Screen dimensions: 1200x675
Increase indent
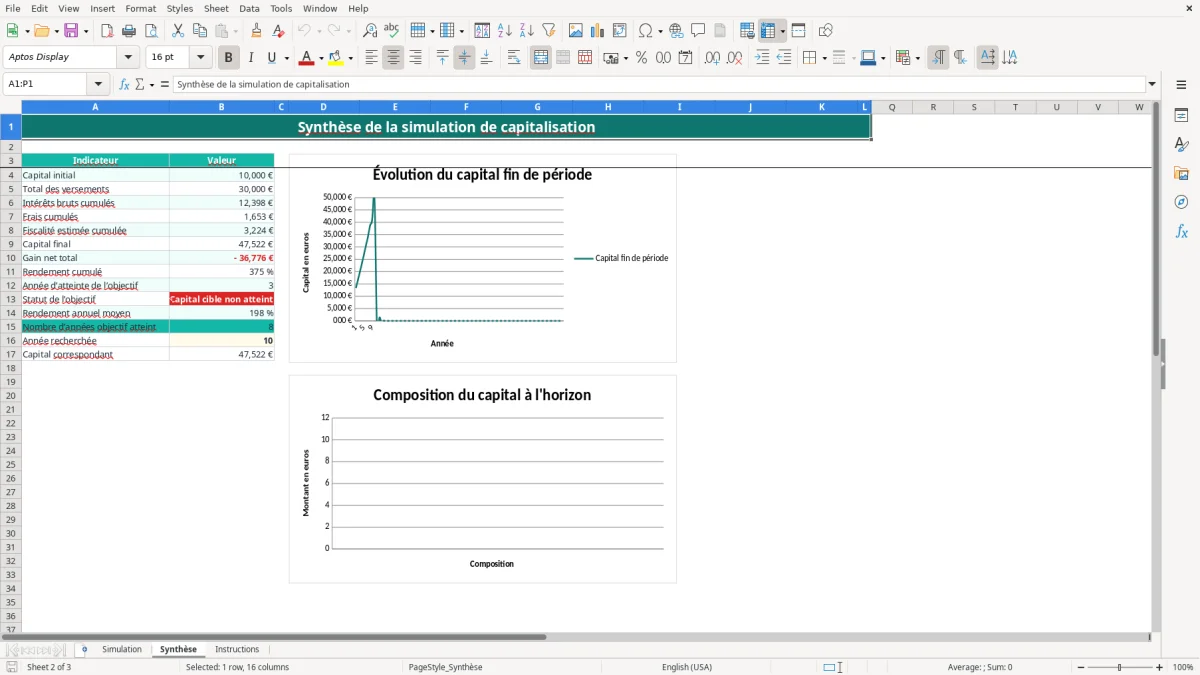coord(762,58)
